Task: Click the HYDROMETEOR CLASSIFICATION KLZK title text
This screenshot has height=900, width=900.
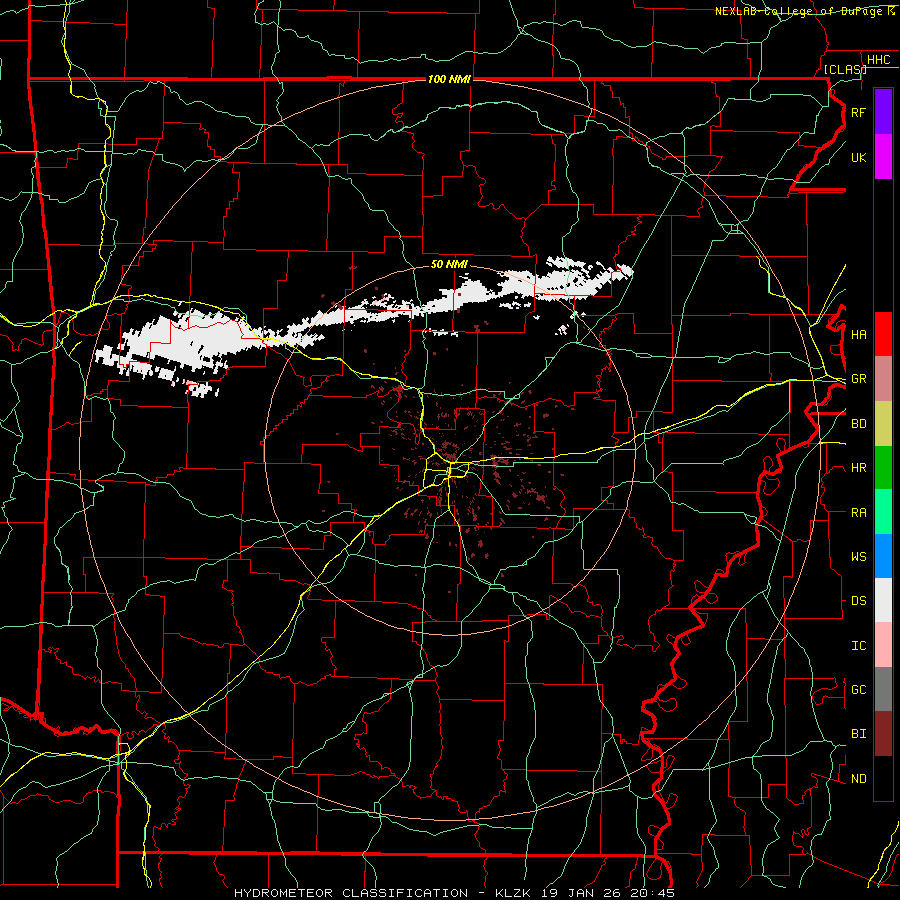Action: [454, 893]
